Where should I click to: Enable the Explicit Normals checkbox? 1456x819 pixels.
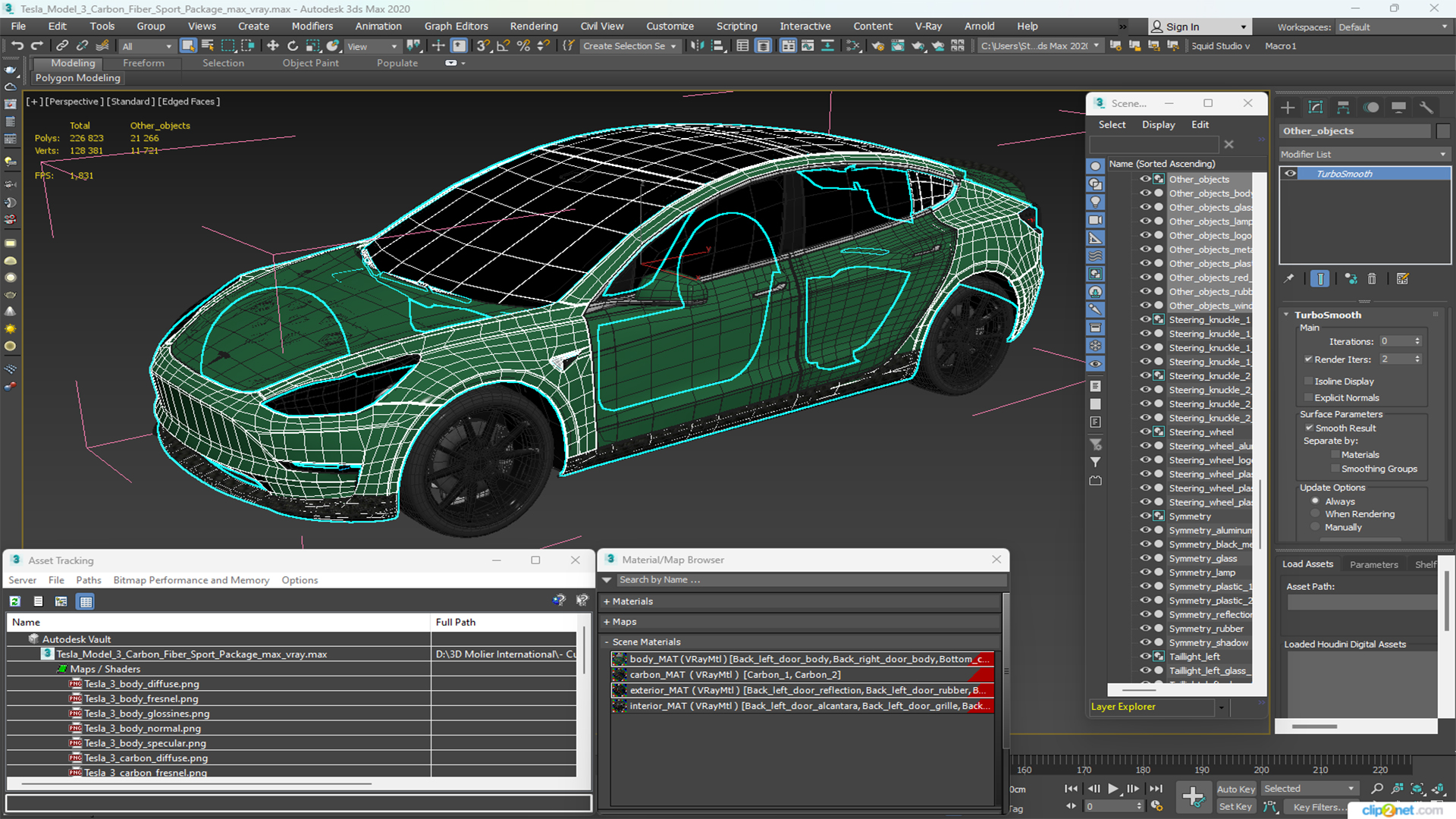coord(1308,397)
